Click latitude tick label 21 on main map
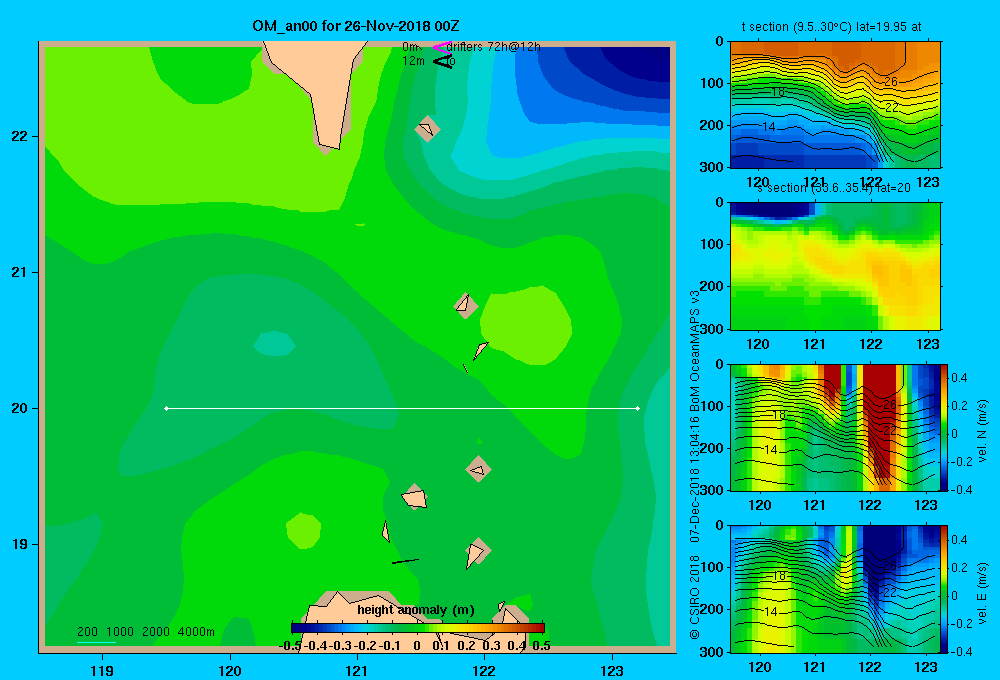The width and height of the screenshot is (1000, 680). 20,272
